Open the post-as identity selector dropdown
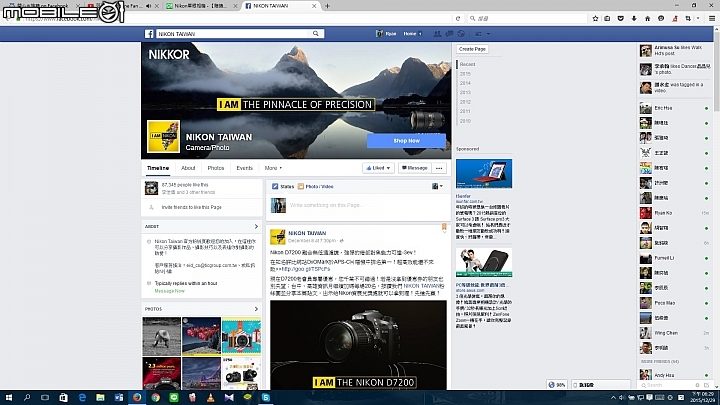 (437, 186)
